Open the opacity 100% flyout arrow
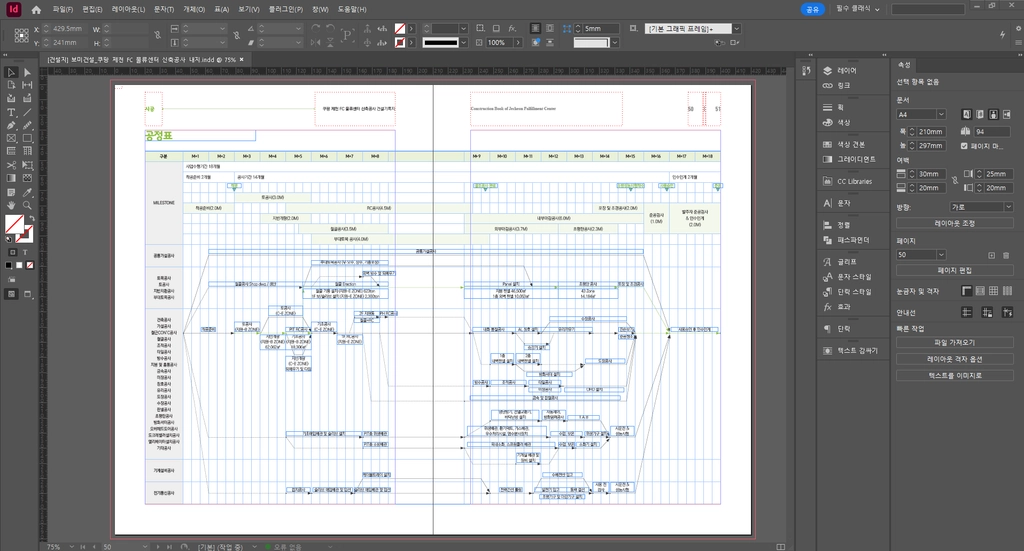The width and height of the screenshot is (1024, 551). pos(518,42)
